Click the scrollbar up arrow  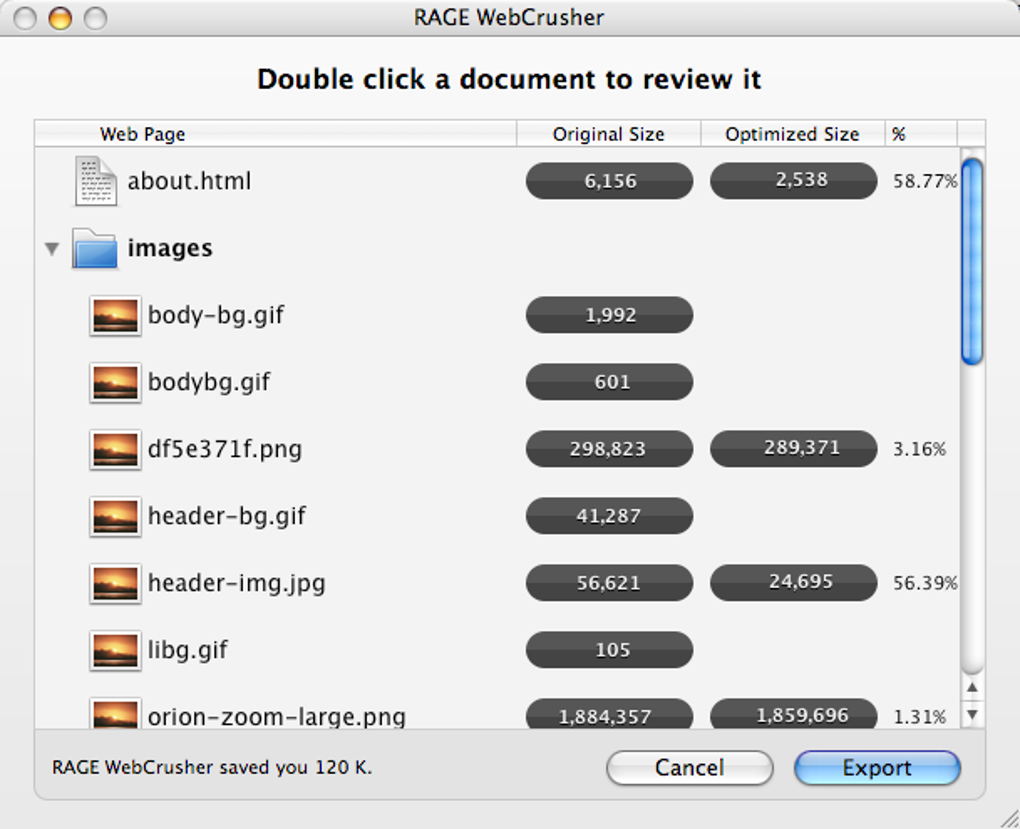972,687
